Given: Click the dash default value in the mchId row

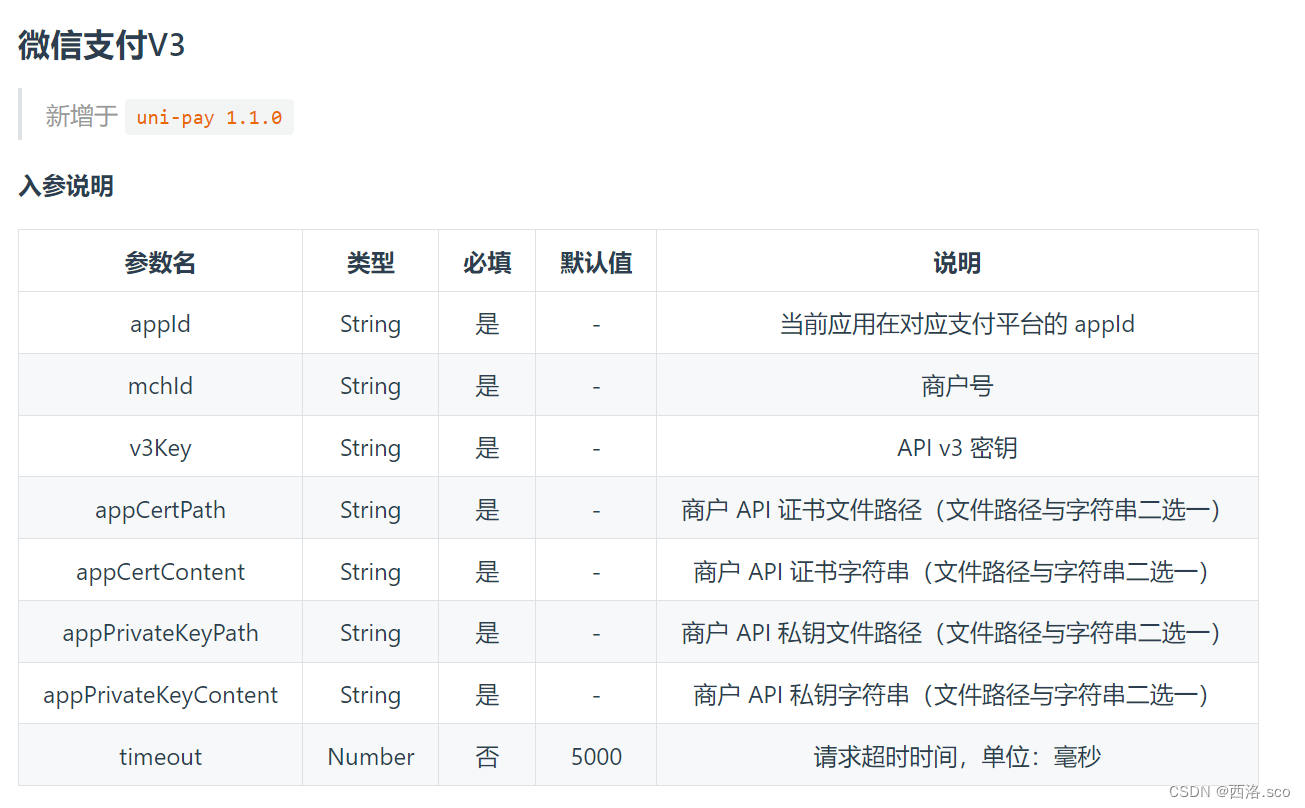Looking at the screenshot, I should click(596, 386).
